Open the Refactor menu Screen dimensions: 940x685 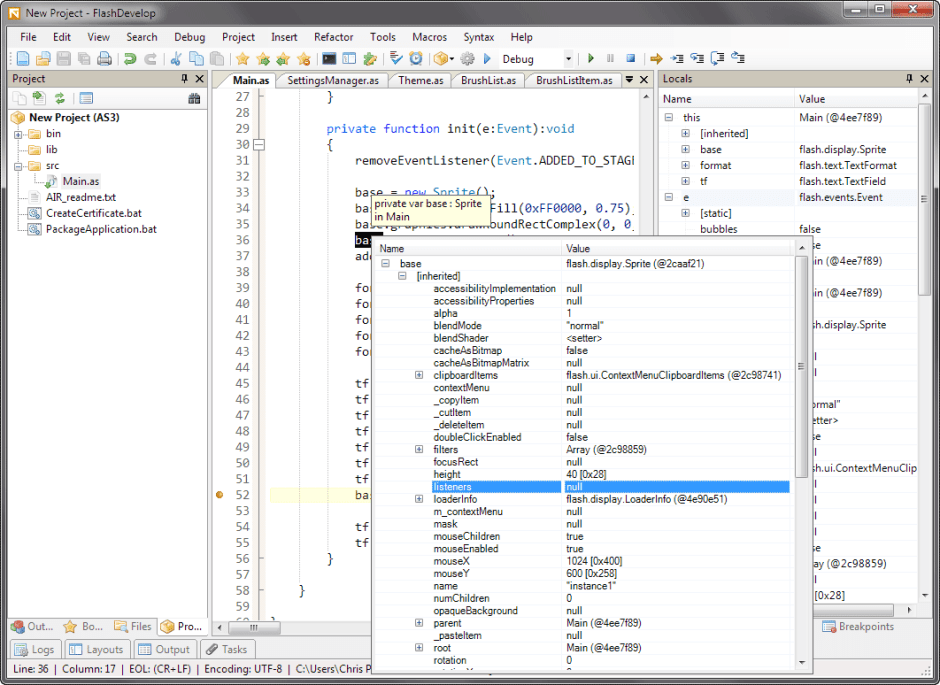coord(333,37)
